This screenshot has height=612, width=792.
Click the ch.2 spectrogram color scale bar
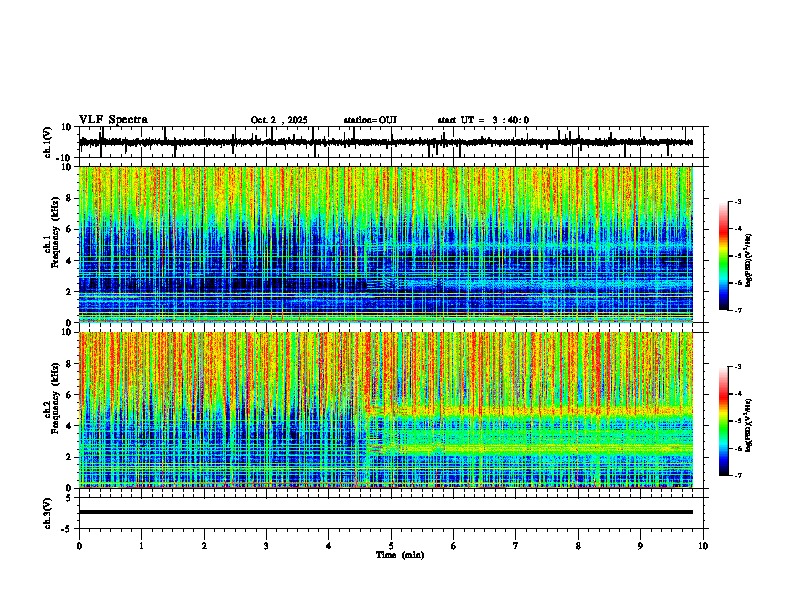pos(724,421)
